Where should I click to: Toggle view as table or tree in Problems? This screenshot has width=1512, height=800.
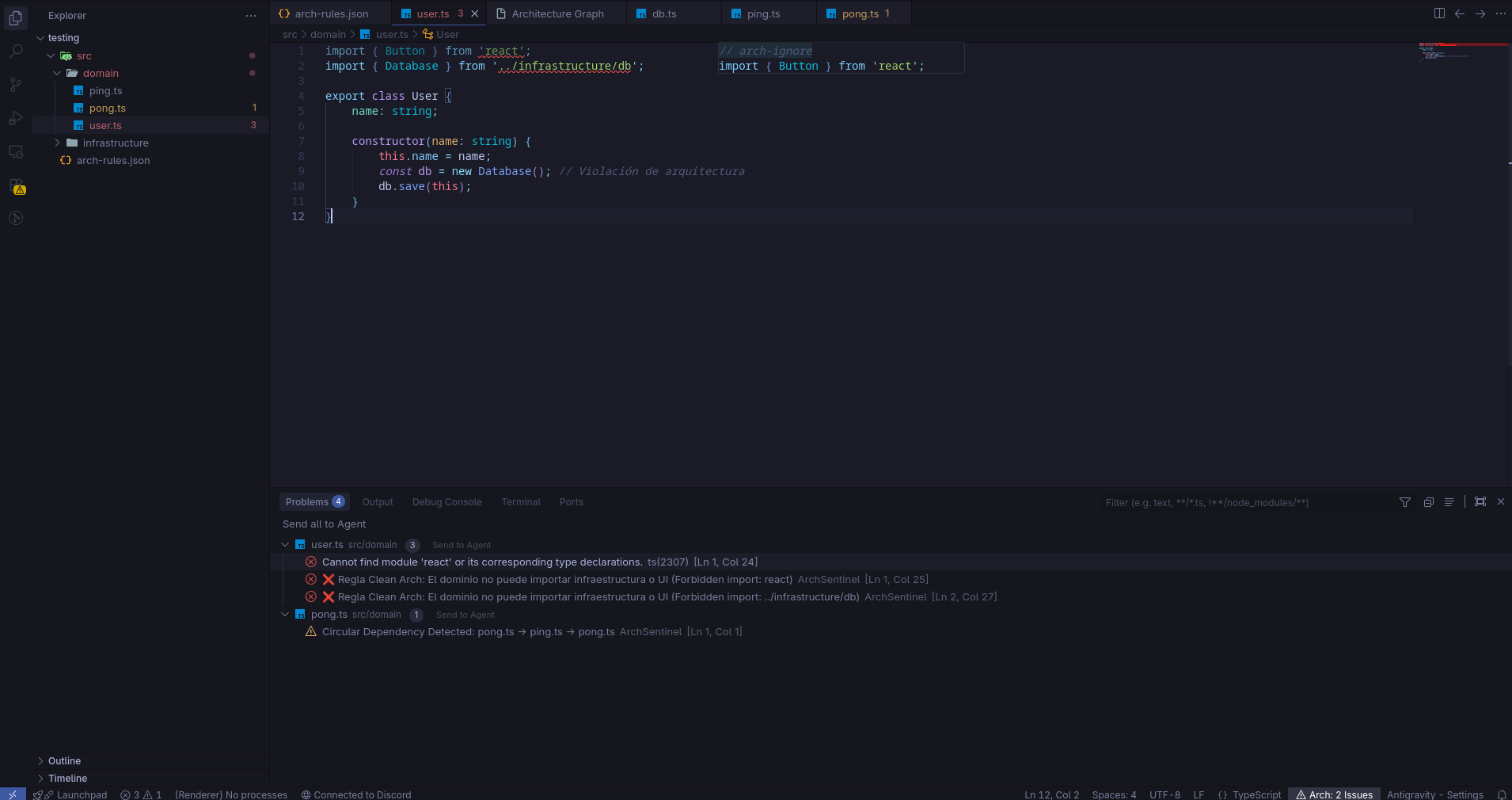(1449, 502)
